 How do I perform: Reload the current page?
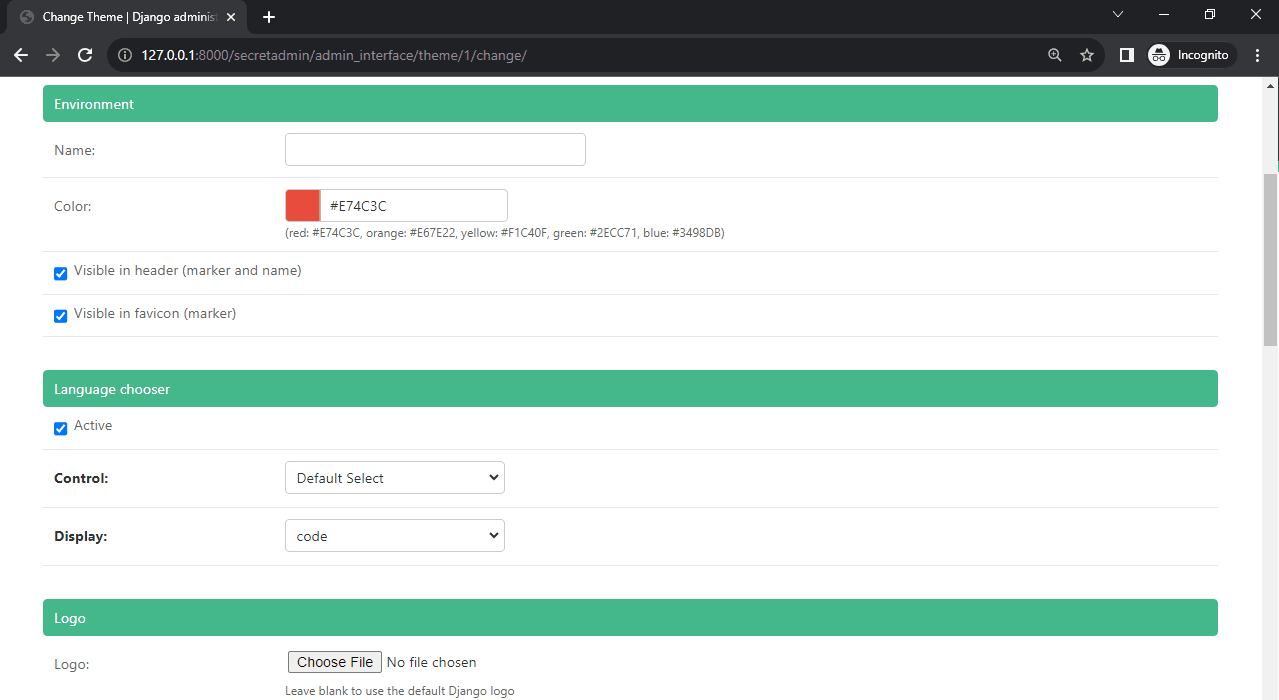coord(85,55)
